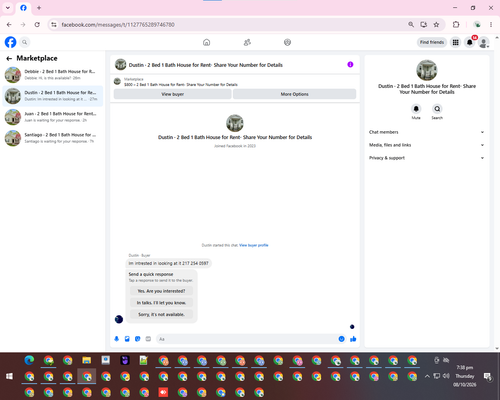
Task: Attach a photo using the image icon
Action: tap(127, 339)
